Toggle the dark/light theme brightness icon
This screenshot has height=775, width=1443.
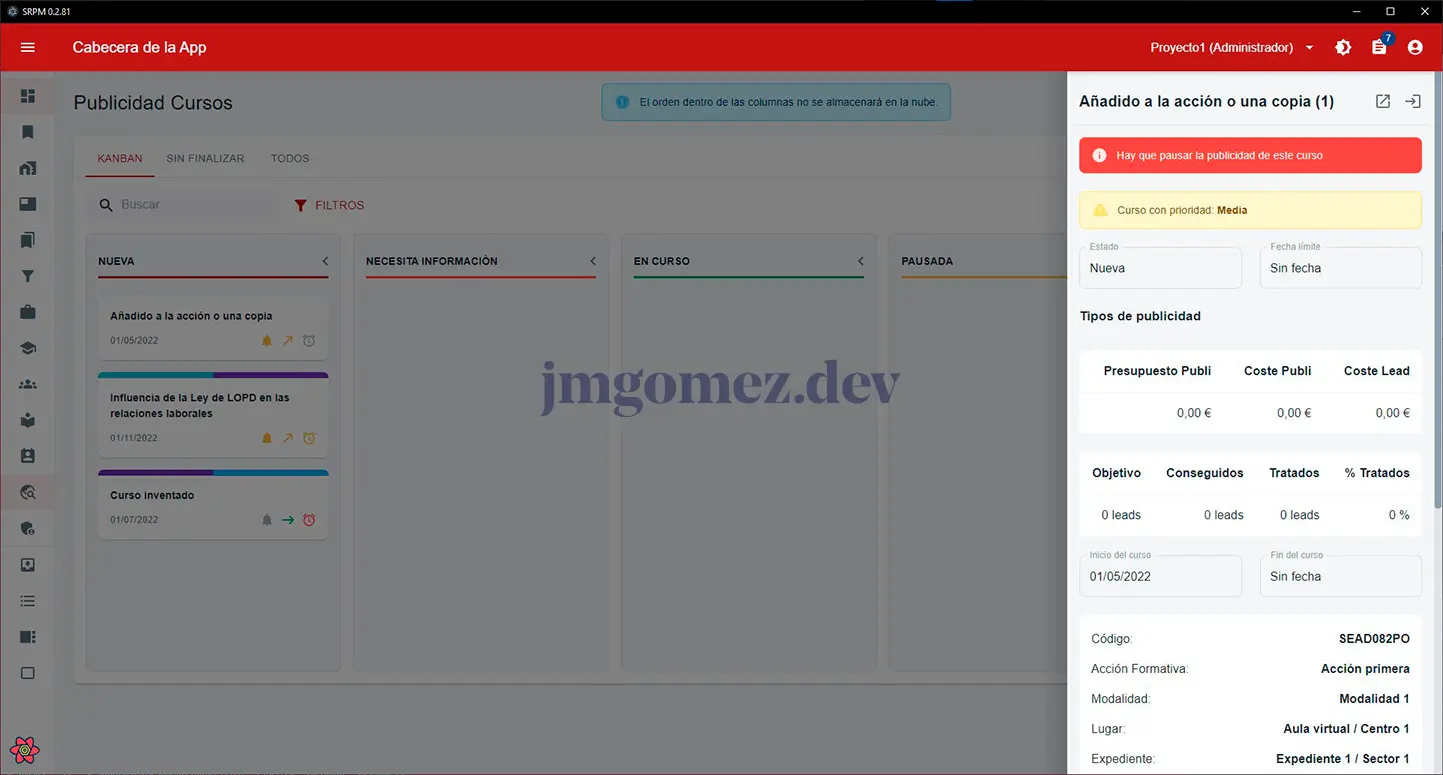pos(1343,47)
